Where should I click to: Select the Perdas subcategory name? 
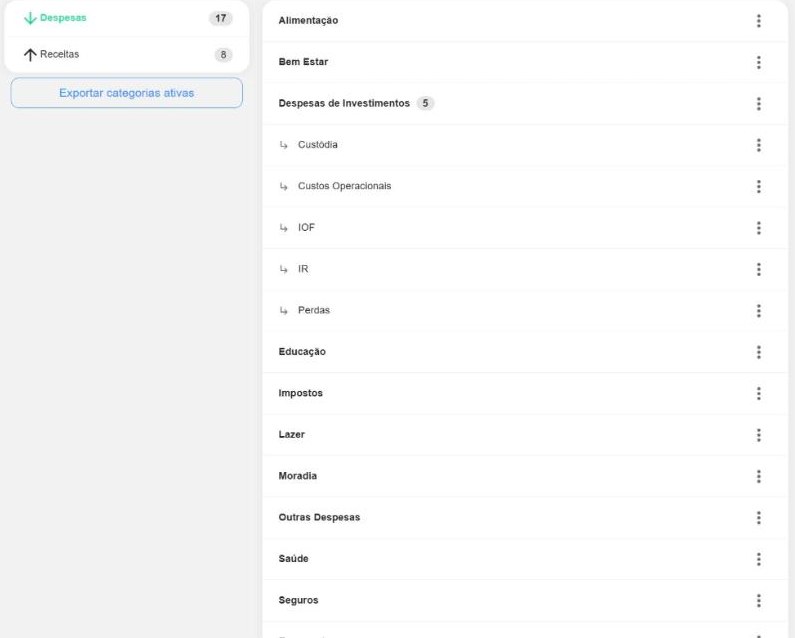click(x=314, y=310)
